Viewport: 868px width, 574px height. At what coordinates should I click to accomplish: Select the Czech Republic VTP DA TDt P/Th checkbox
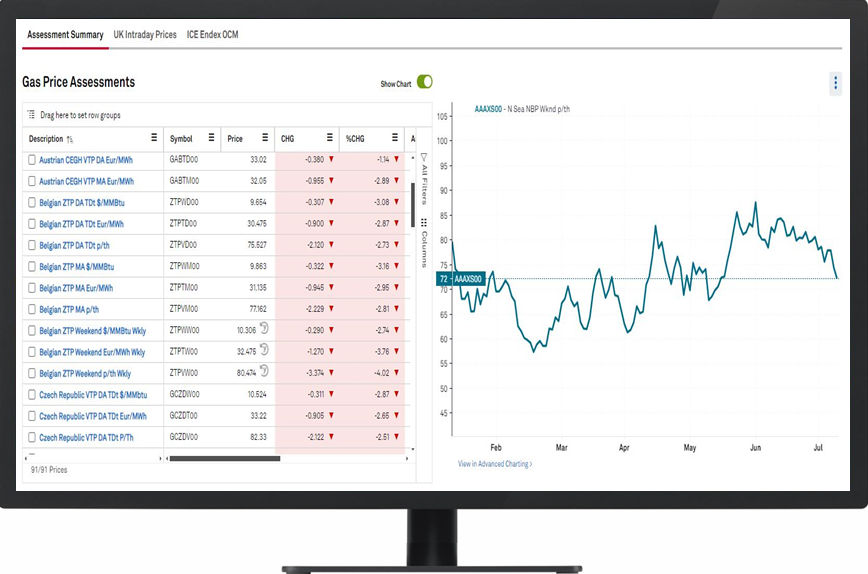32,437
